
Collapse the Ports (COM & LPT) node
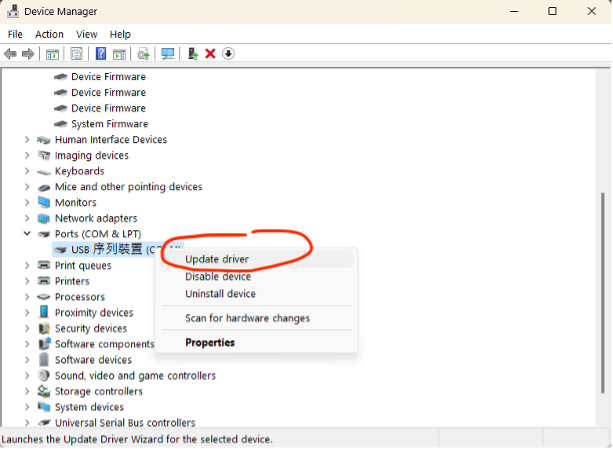click(27, 234)
